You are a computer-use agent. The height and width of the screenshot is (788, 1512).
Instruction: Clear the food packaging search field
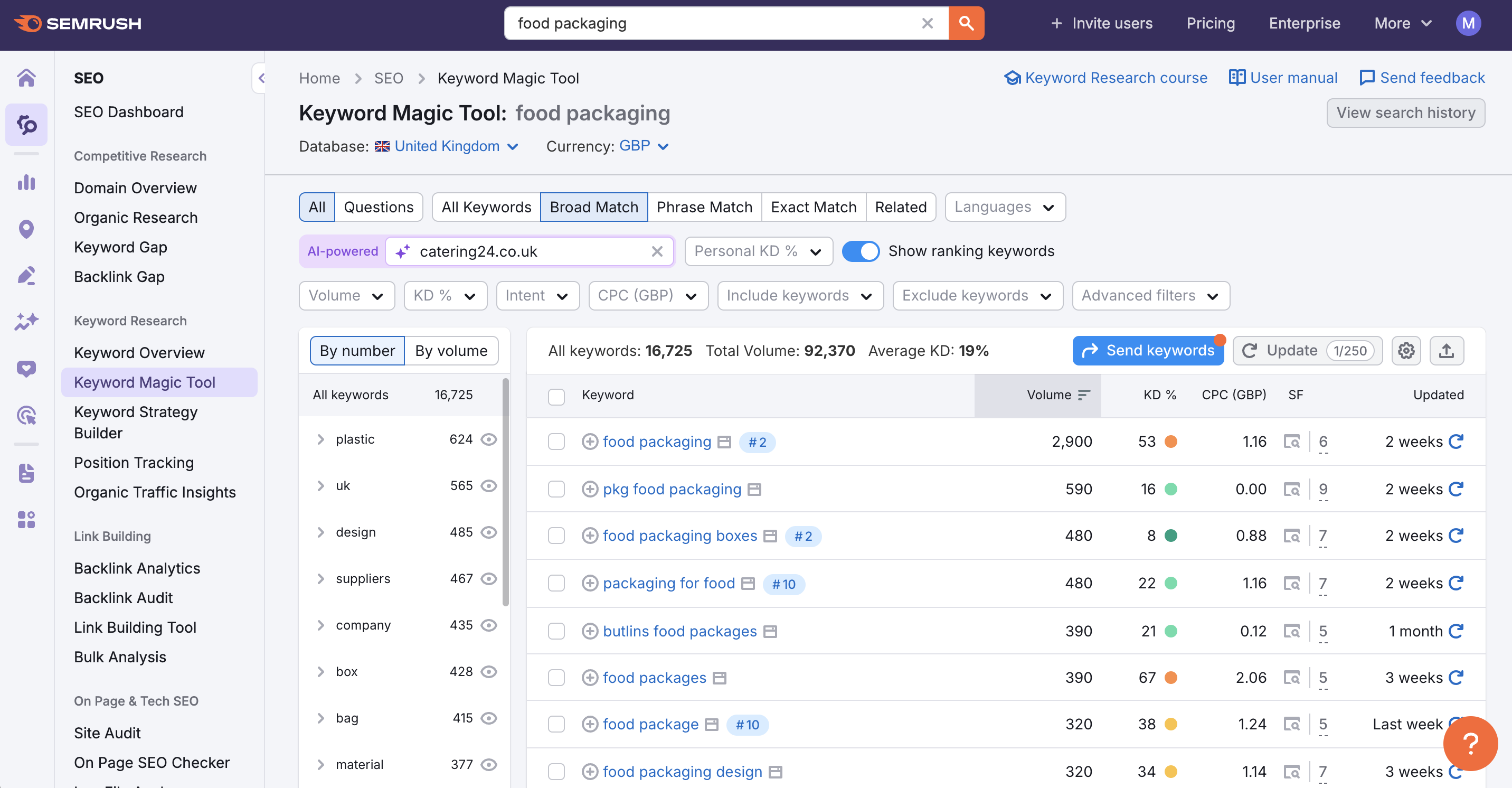[928, 23]
